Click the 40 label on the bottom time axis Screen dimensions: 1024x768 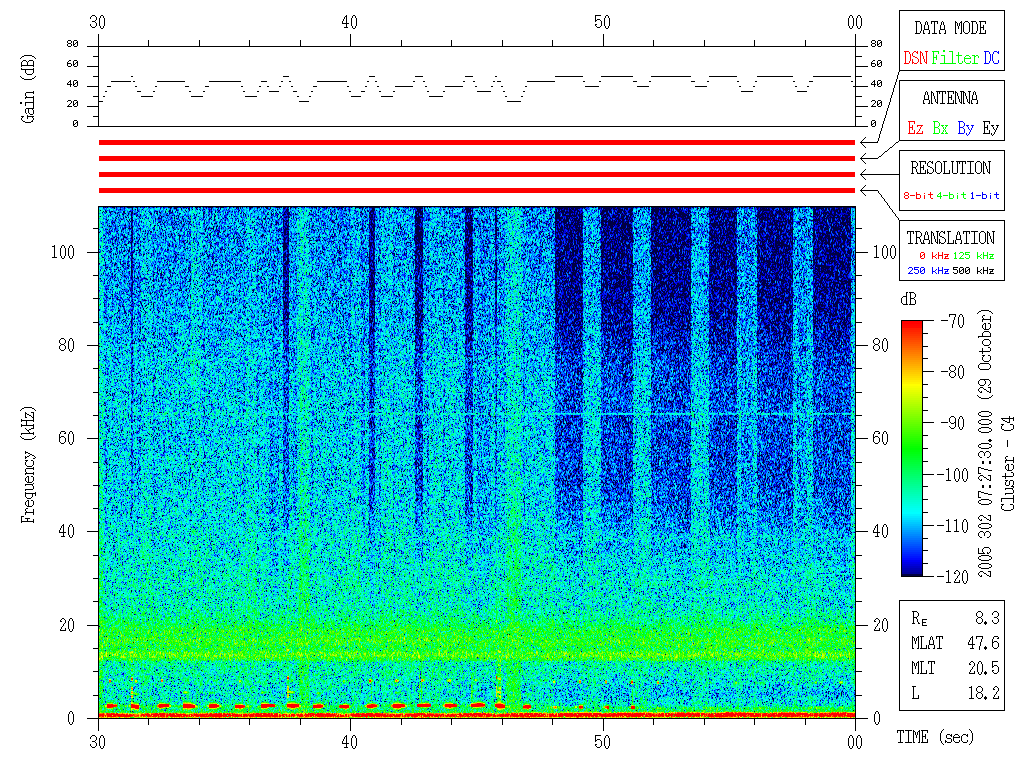(350, 743)
